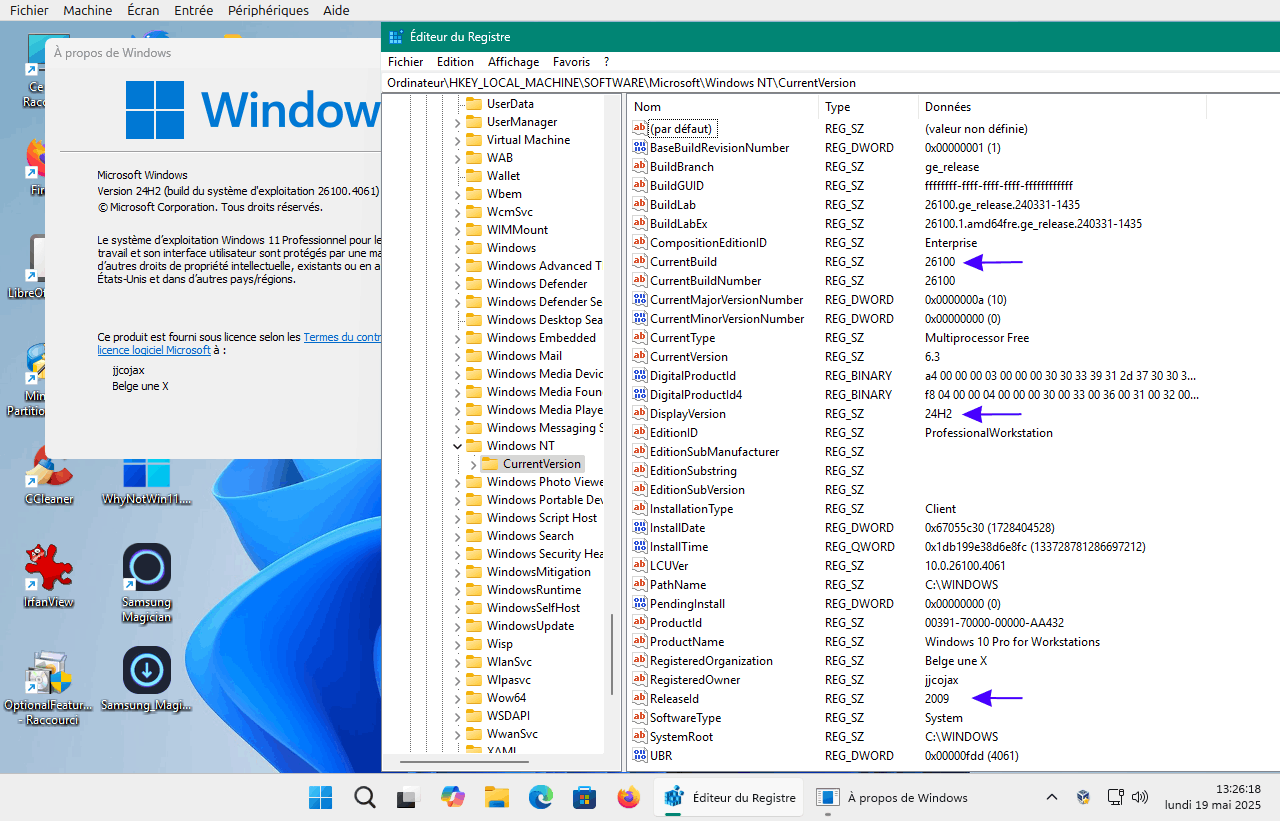Screen dimensions: 1280x821
Task: Collapse the Windows NT registry key
Action: pos(458,446)
